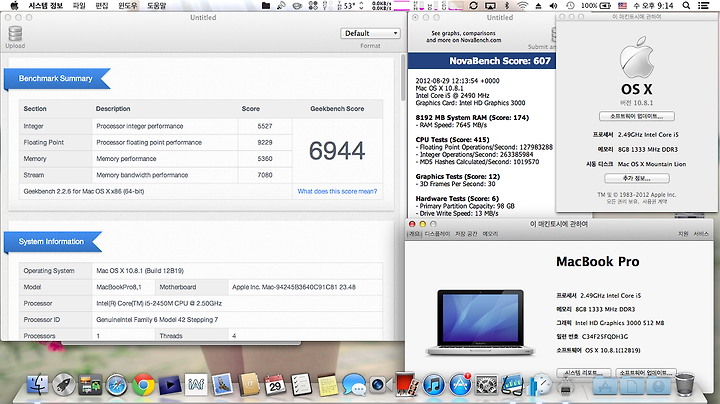The image size is (720, 404).
Task: Open the 지원 section
Action: point(683,234)
